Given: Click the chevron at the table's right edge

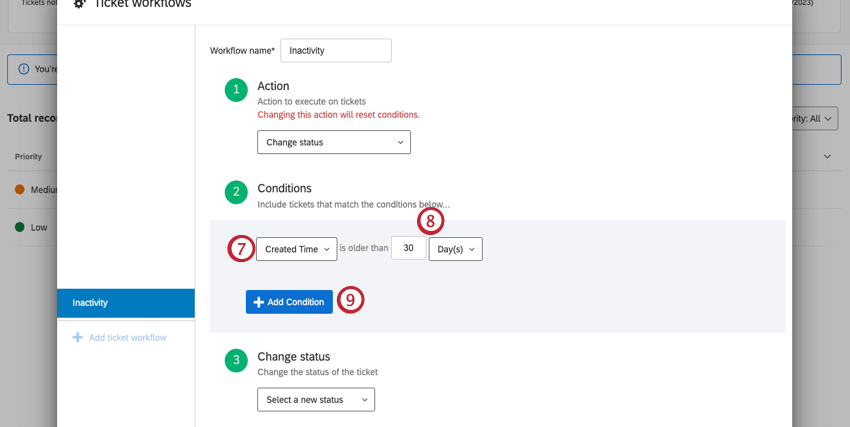Looking at the screenshot, I should coord(827,157).
